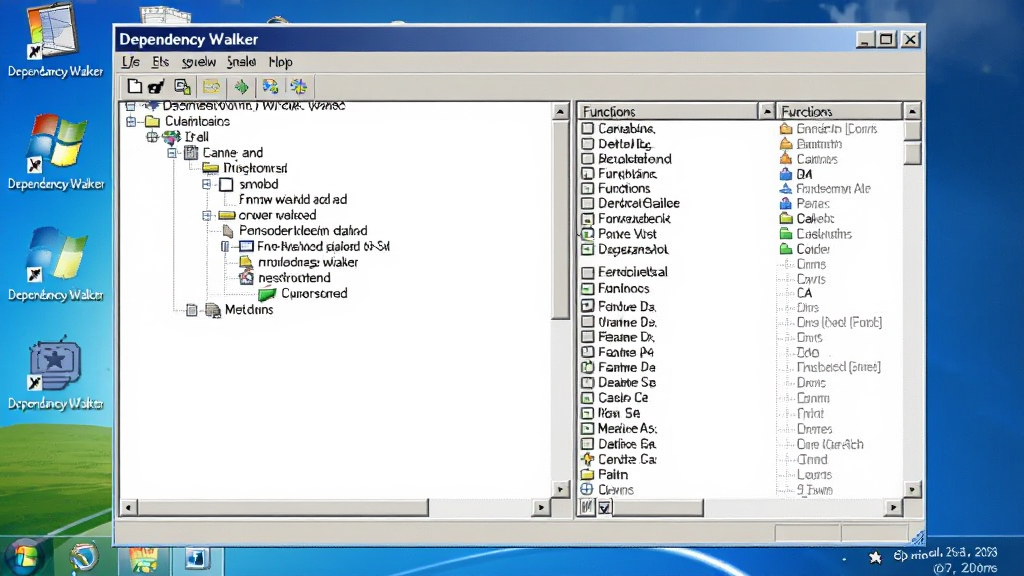The image size is (1024, 576).
Task: Click the second taskbar icon beside Start
Action: coord(143,559)
